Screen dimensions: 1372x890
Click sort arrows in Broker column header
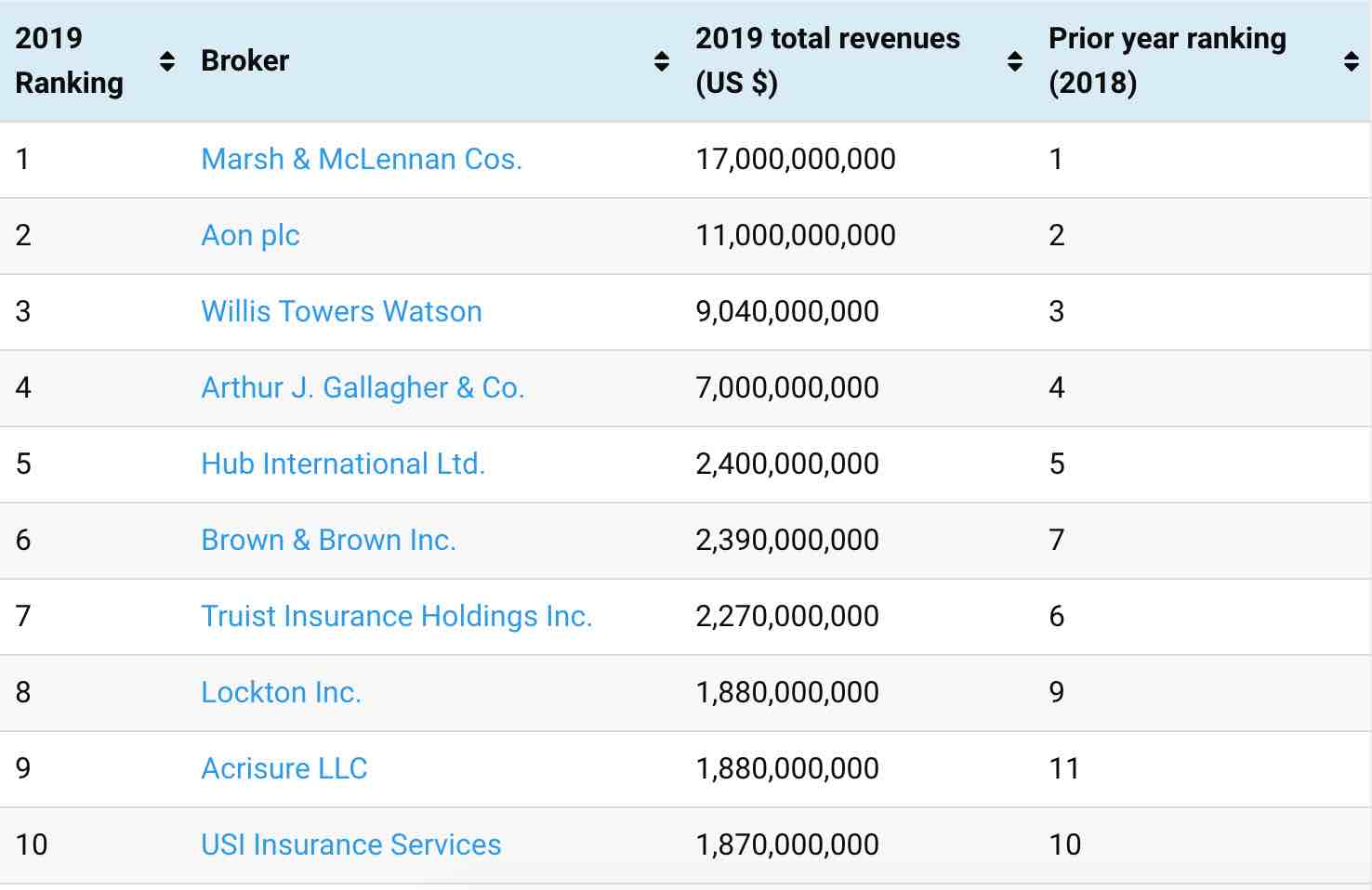tap(662, 61)
